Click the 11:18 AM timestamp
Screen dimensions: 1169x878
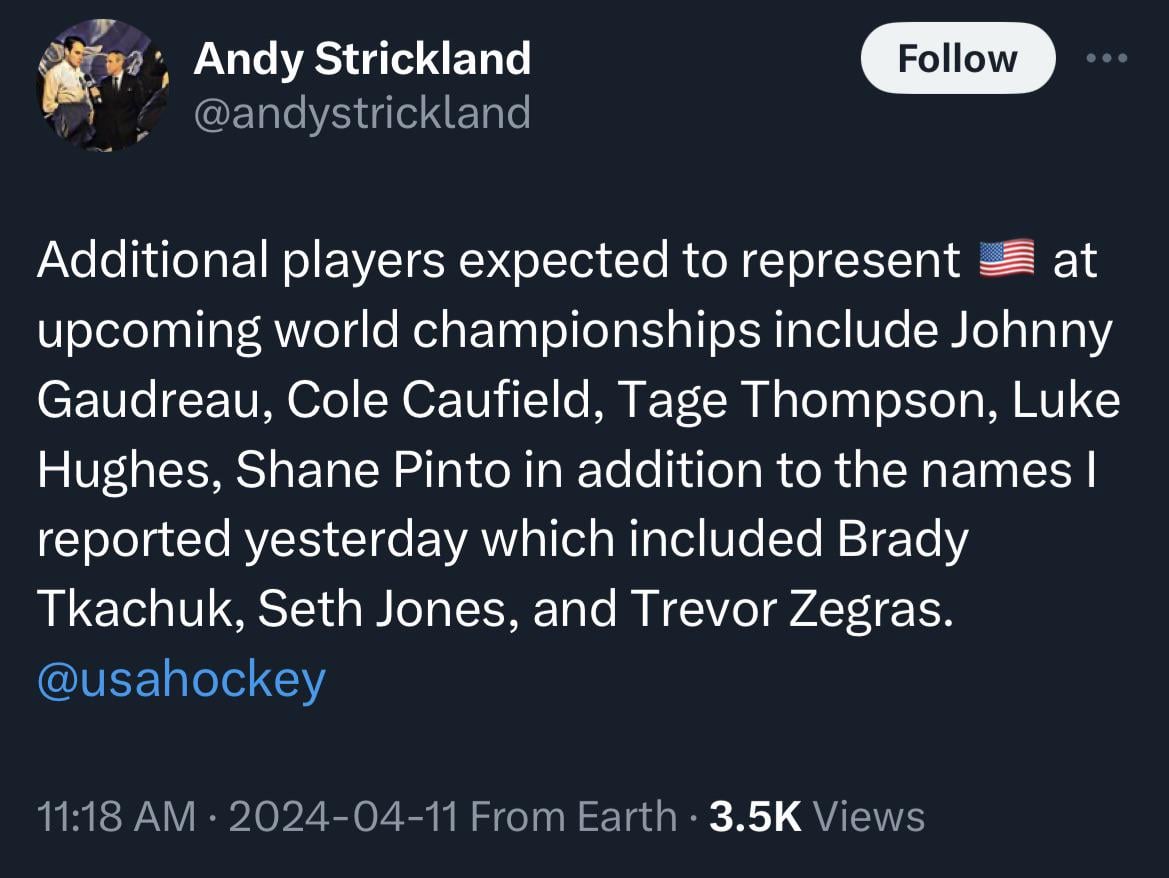tap(116, 816)
